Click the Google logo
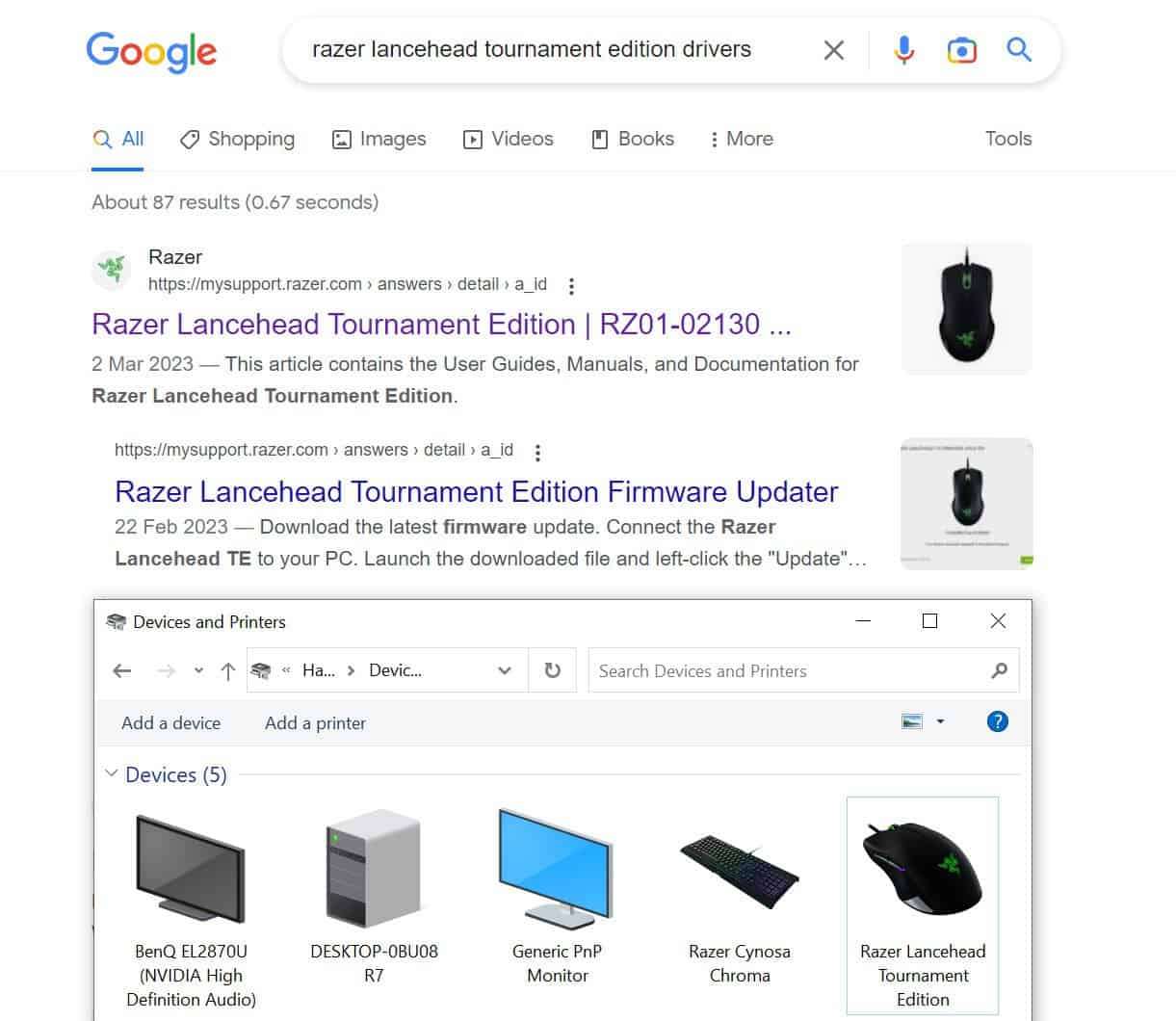1176x1021 pixels. 151,52
